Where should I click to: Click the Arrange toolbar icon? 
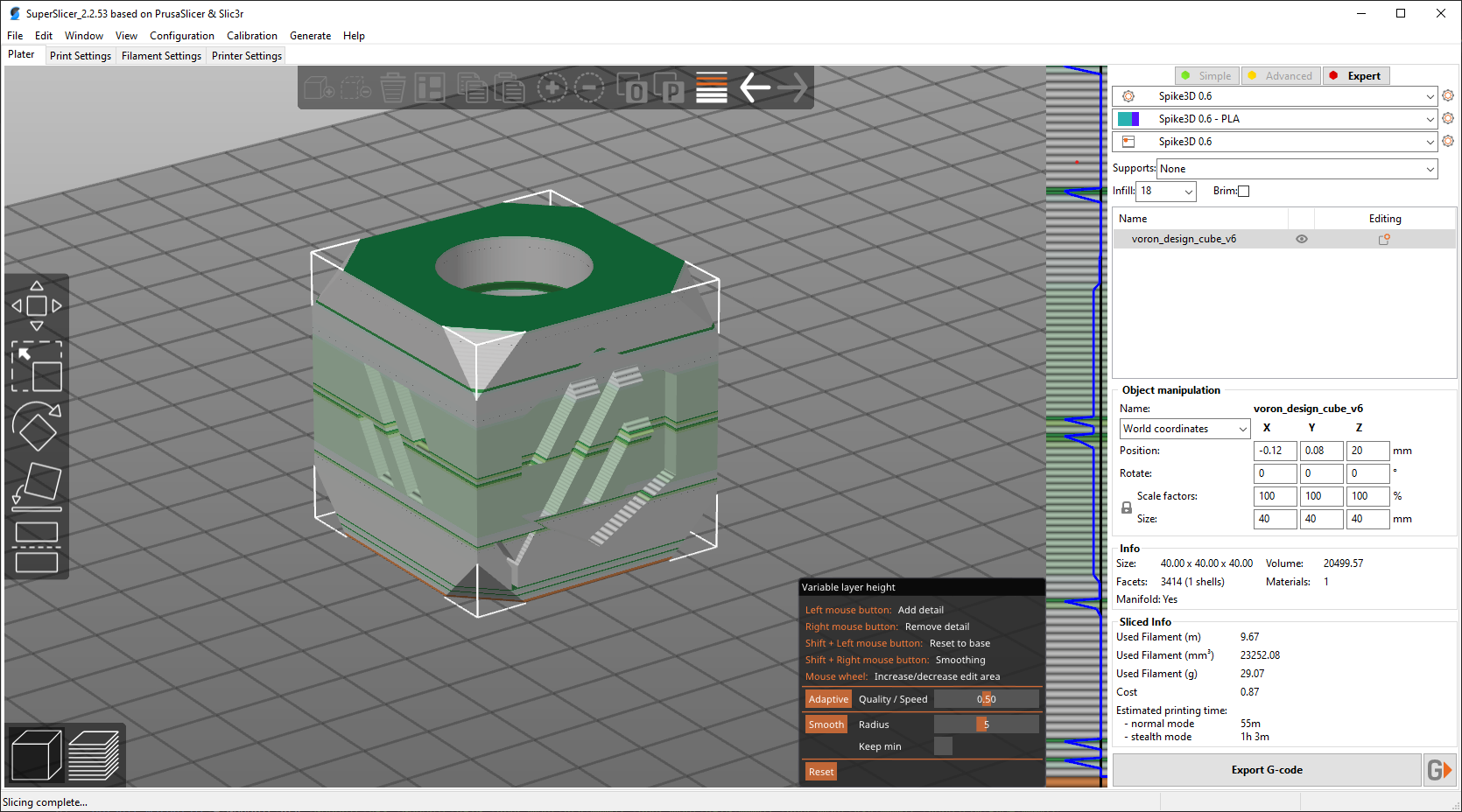point(430,87)
